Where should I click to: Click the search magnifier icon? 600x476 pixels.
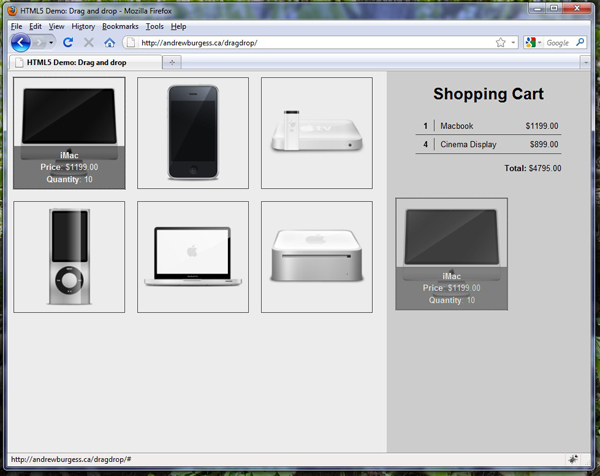580,42
